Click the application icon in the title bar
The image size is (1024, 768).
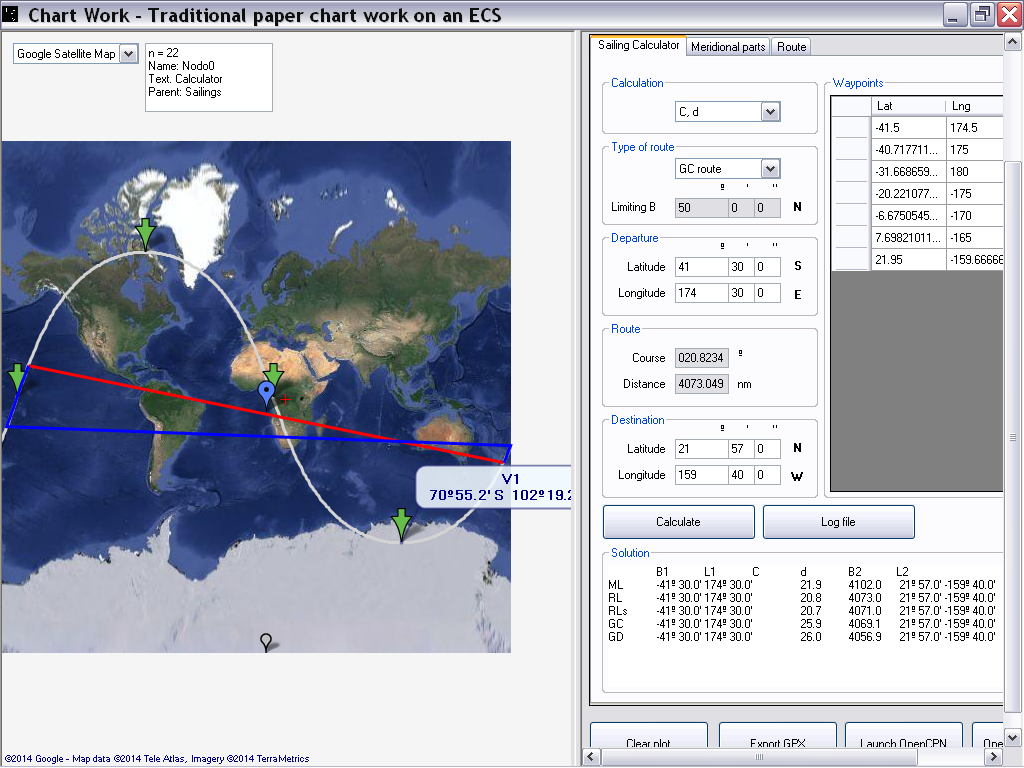(11, 14)
